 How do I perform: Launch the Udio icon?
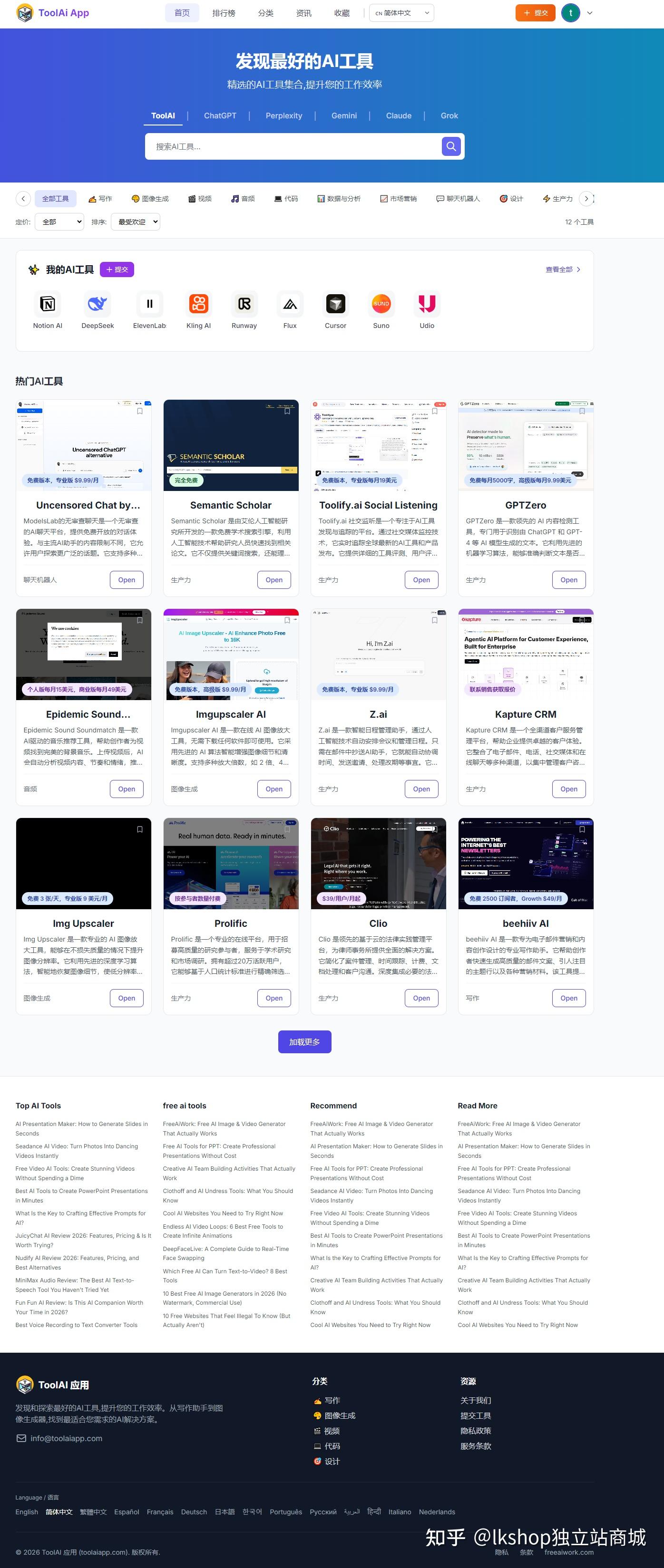(427, 303)
